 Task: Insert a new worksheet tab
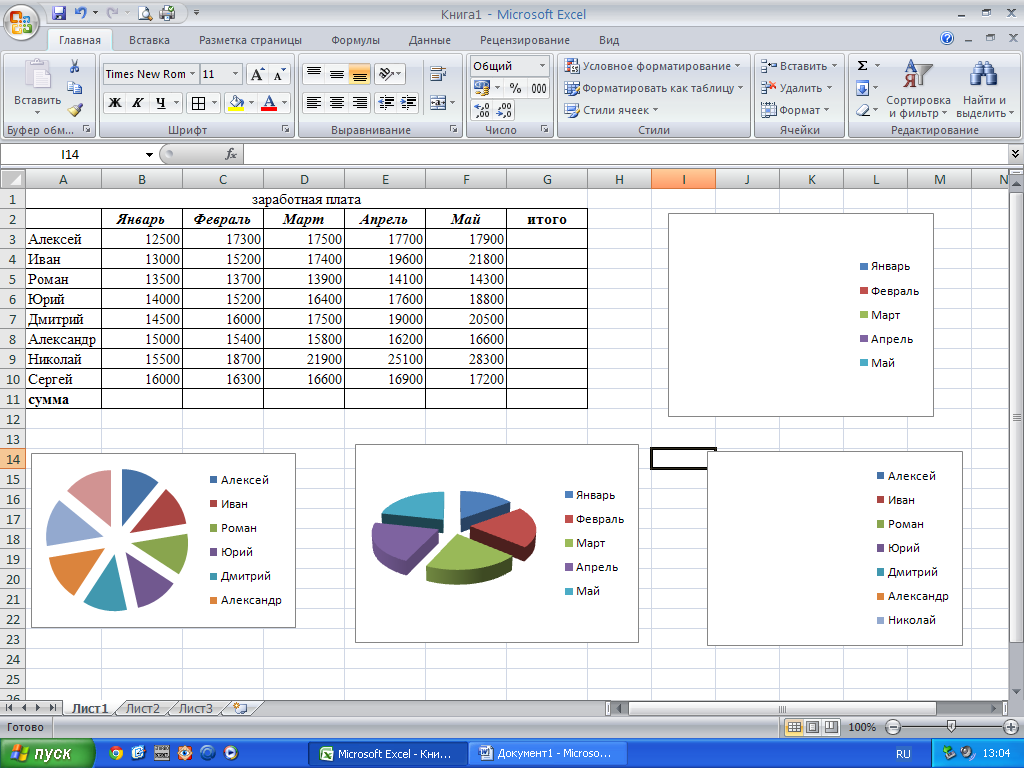240,708
